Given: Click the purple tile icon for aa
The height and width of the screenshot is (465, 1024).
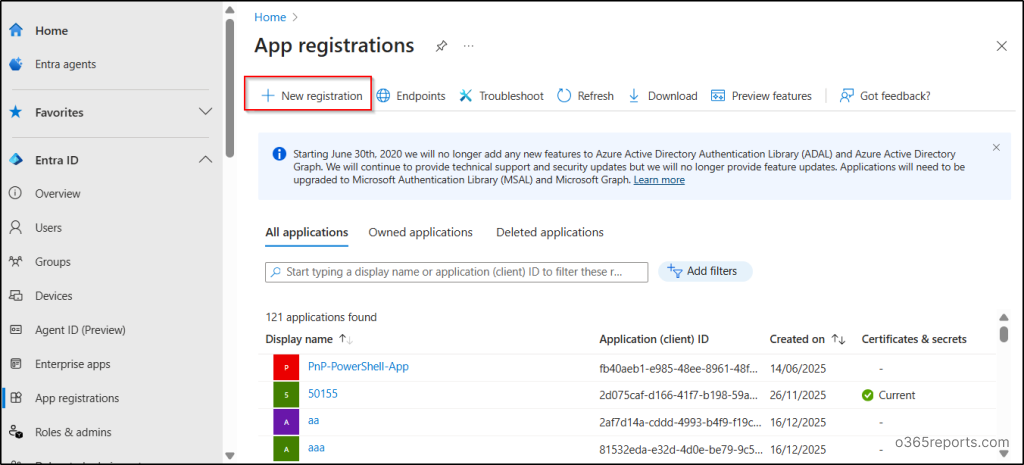Looking at the screenshot, I should pyautogui.click(x=285, y=423).
